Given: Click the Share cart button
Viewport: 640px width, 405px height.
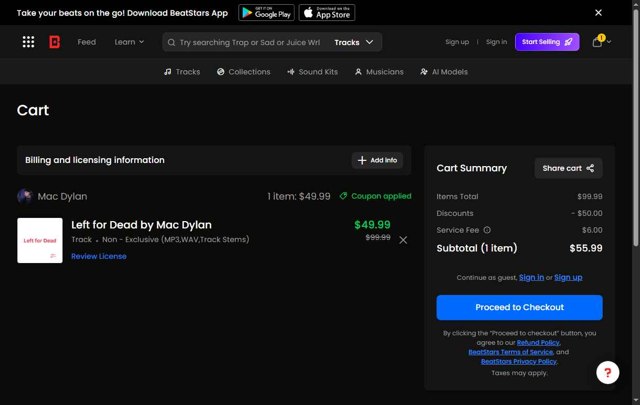Looking at the screenshot, I should point(568,168).
